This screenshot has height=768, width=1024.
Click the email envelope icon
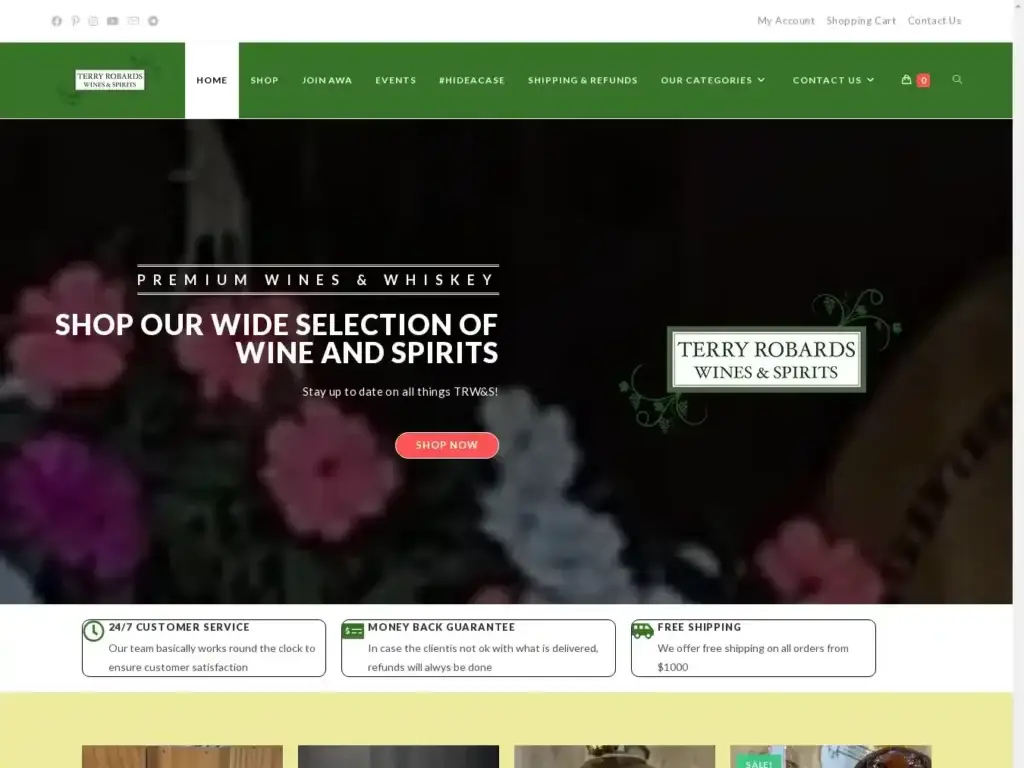pos(132,20)
